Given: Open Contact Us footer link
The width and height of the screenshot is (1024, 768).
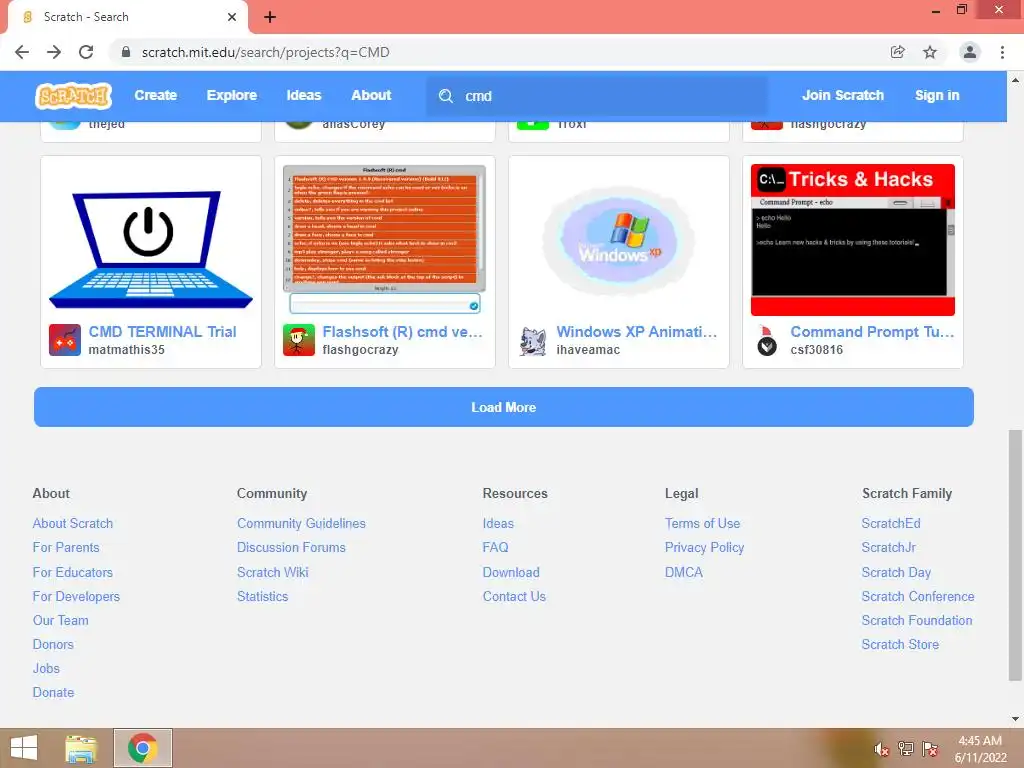Looking at the screenshot, I should 514,596.
